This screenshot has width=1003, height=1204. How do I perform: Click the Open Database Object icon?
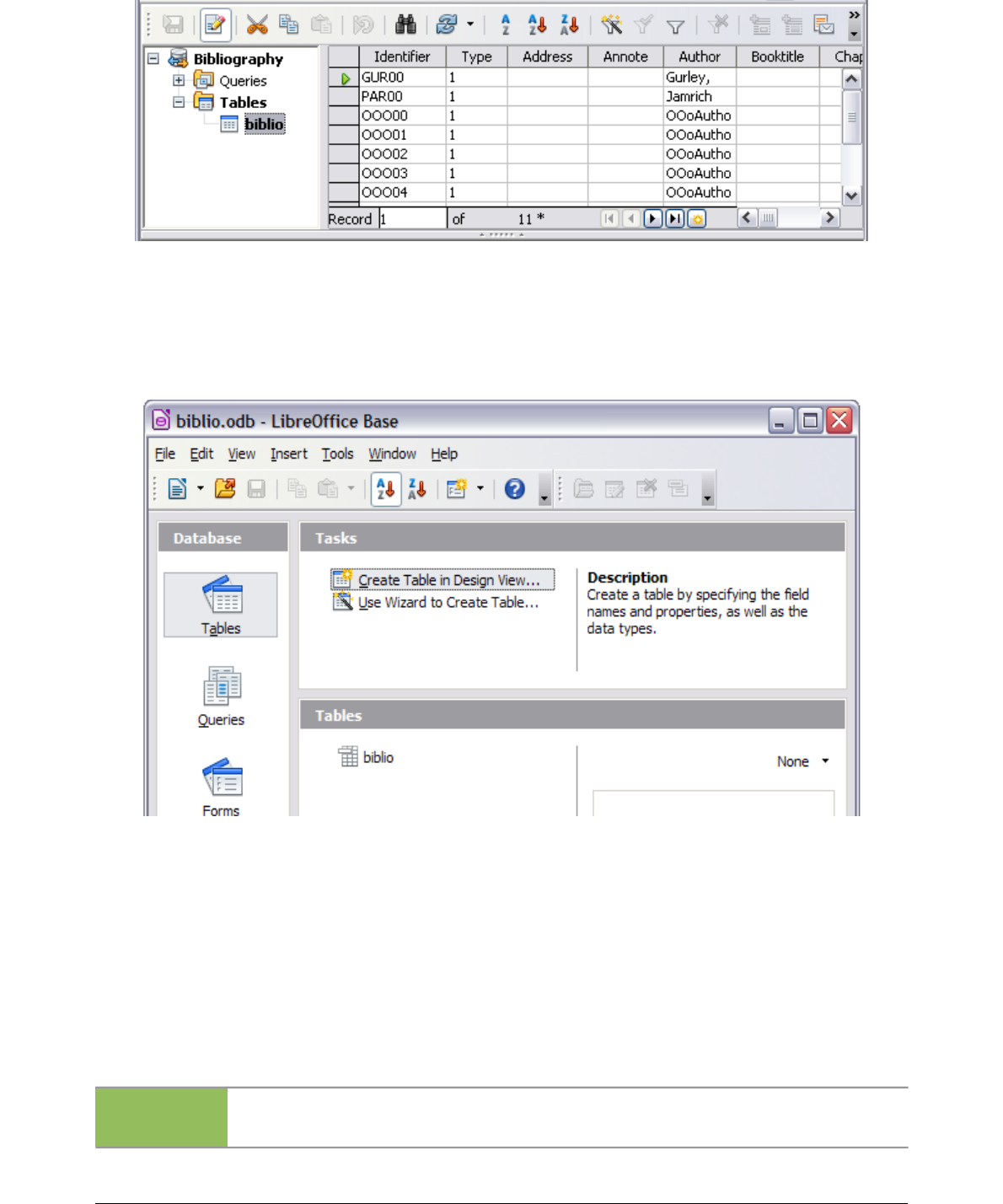pyautogui.click(x=583, y=488)
